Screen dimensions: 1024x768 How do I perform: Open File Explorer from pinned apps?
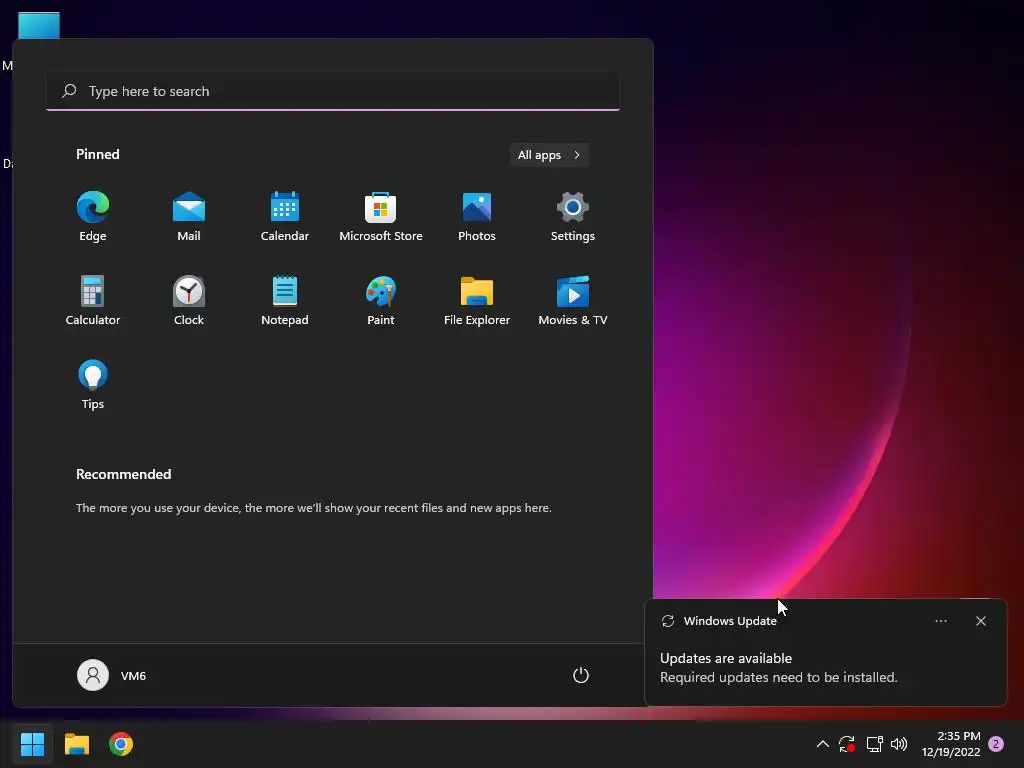click(477, 300)
